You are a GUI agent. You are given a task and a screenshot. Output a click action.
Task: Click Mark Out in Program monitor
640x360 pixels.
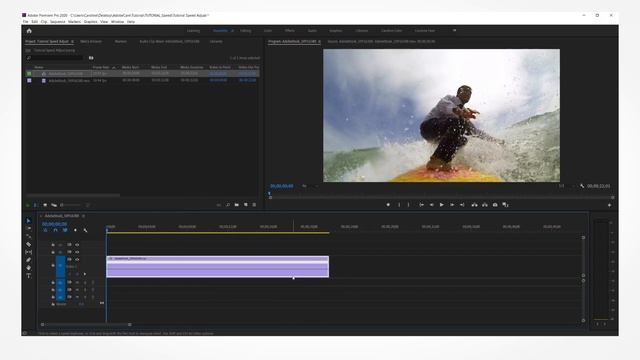pyautogui.click(x=409, y=205)
